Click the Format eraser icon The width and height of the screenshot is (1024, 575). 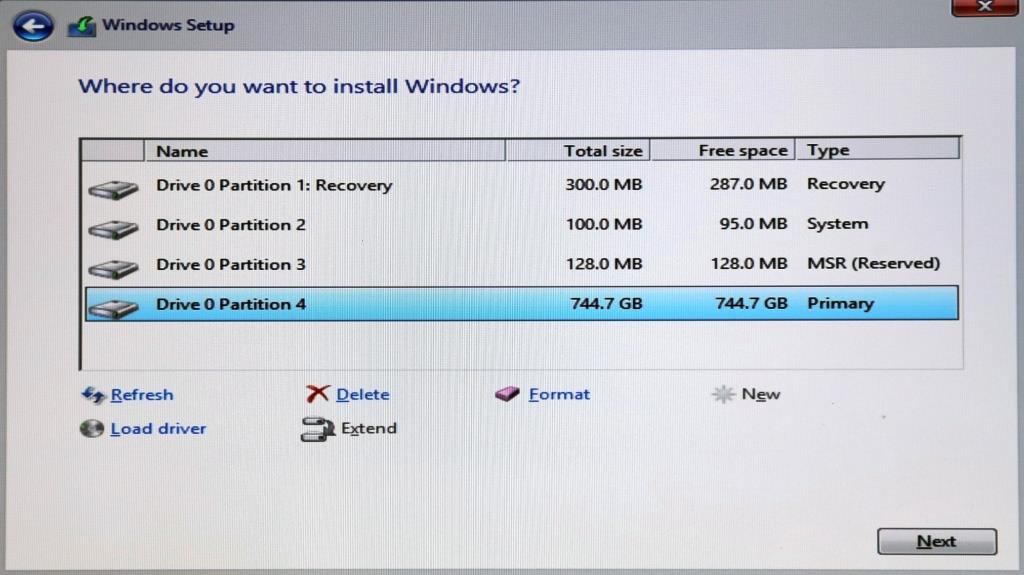coord(508,395)
